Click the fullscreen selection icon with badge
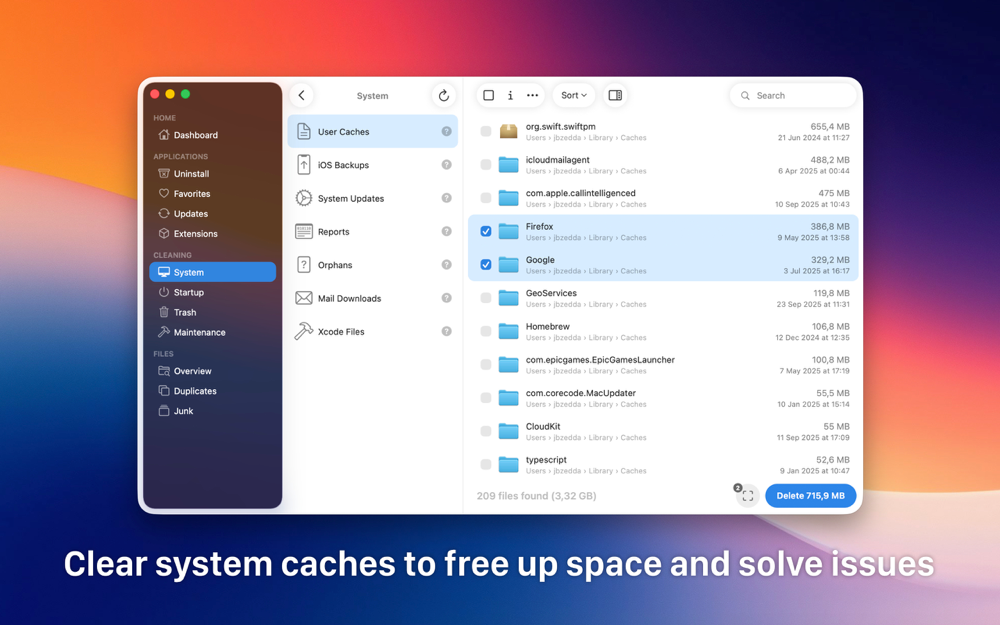 (x=747, y=496)
